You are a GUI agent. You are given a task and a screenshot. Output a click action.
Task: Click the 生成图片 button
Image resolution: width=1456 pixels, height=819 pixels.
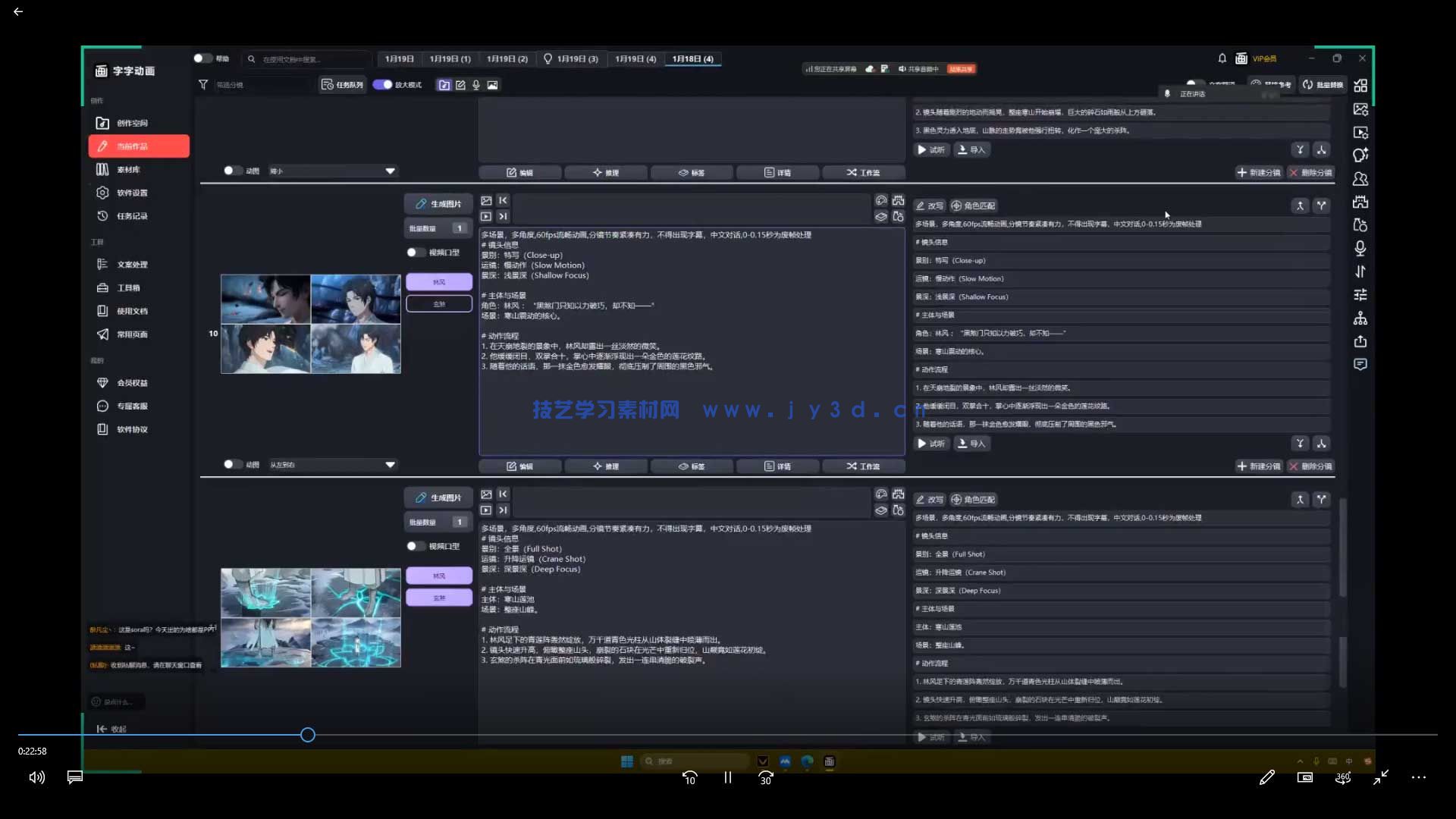pos(438,203)
